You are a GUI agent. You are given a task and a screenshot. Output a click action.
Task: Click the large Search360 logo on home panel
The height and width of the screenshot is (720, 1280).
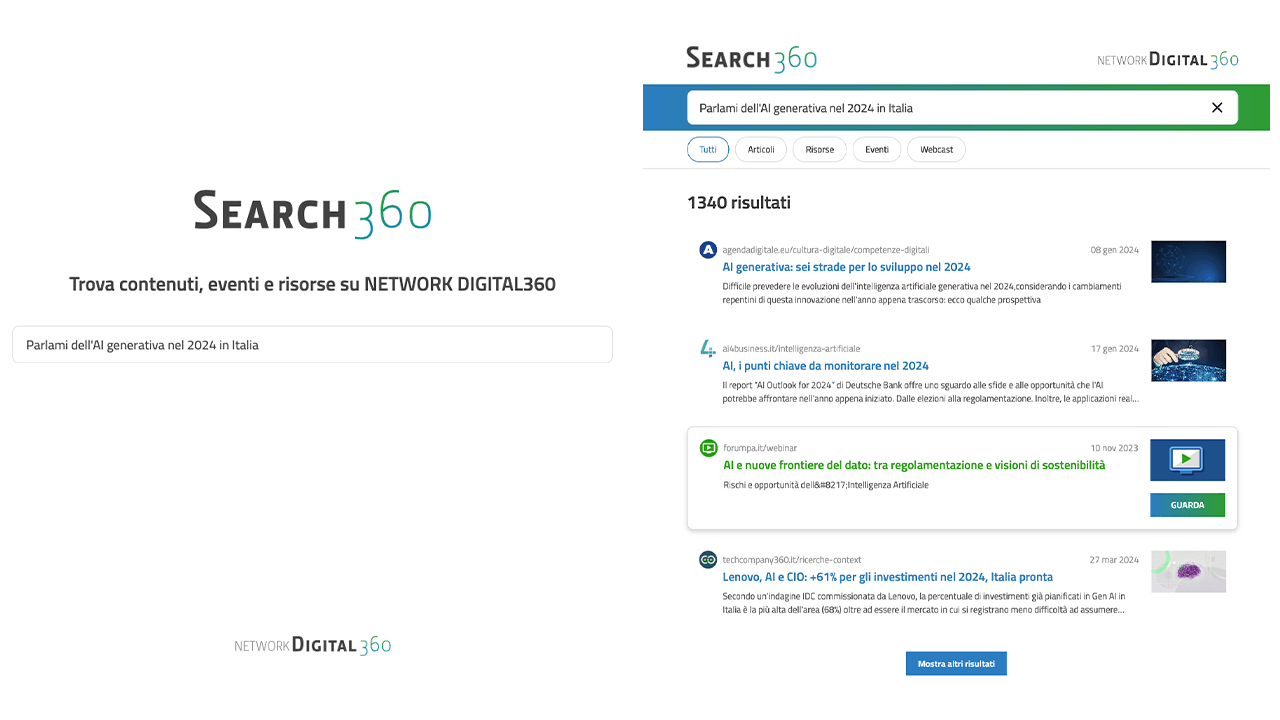[x=312, y=213]
